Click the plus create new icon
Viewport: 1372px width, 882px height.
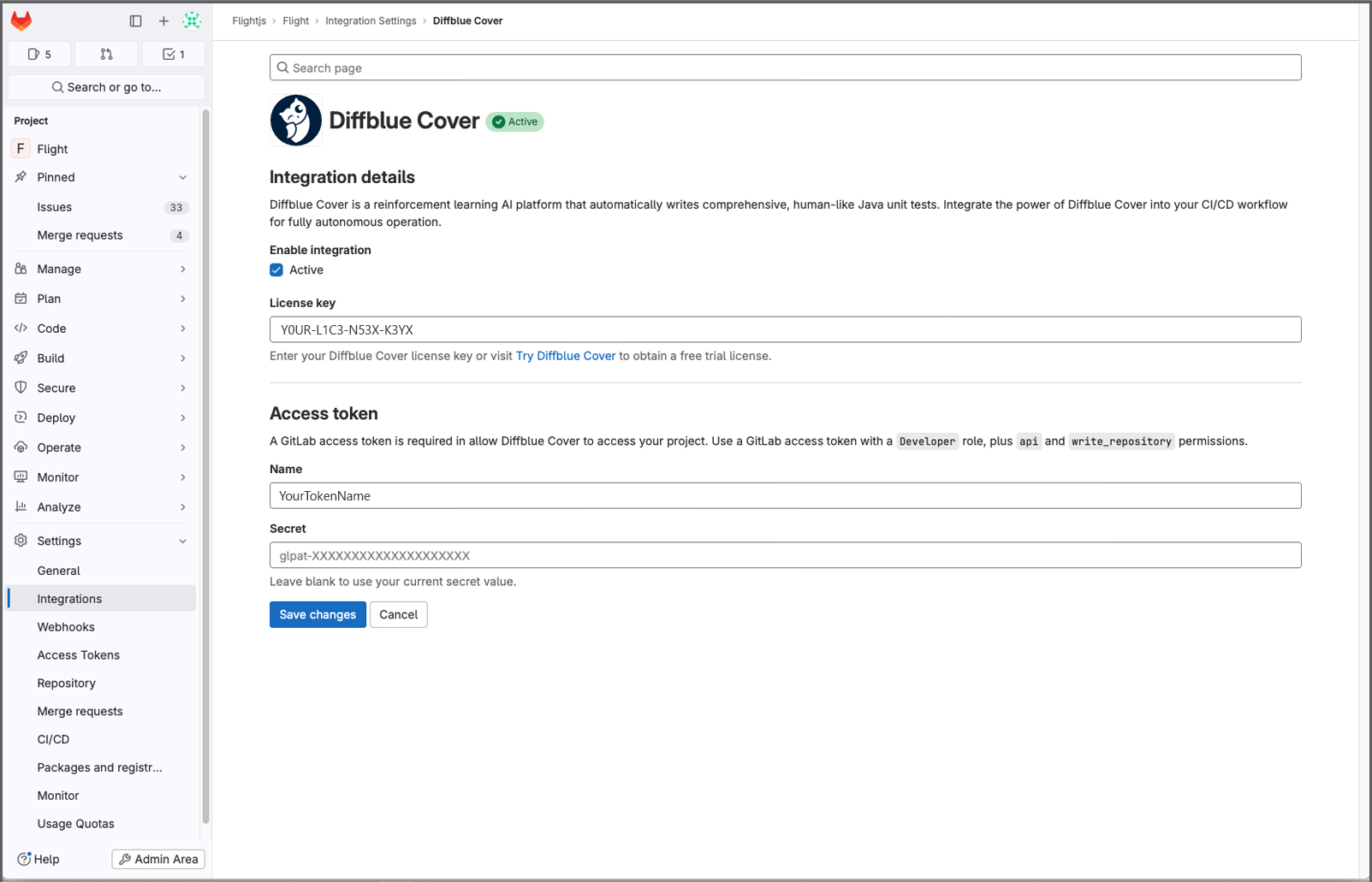pyautogui.click(x=163, y=21)
